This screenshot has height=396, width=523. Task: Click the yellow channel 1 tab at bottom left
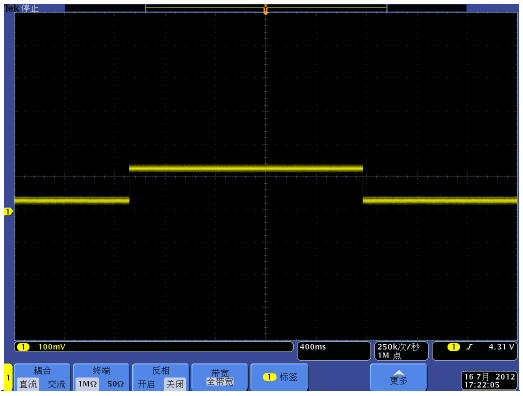8,377
